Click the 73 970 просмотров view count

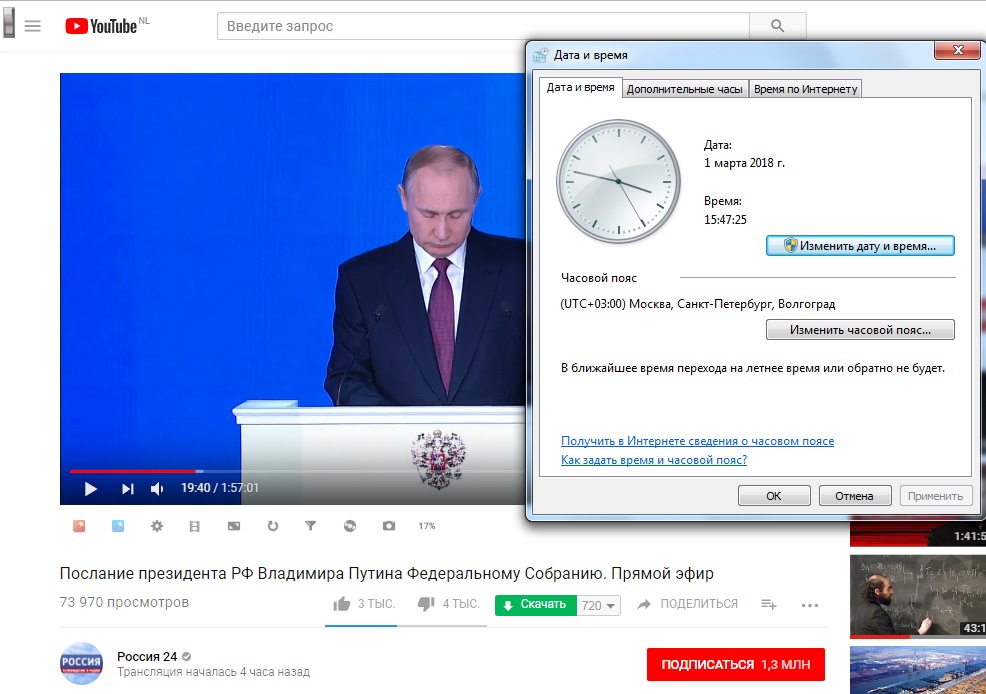click(125, 602)
